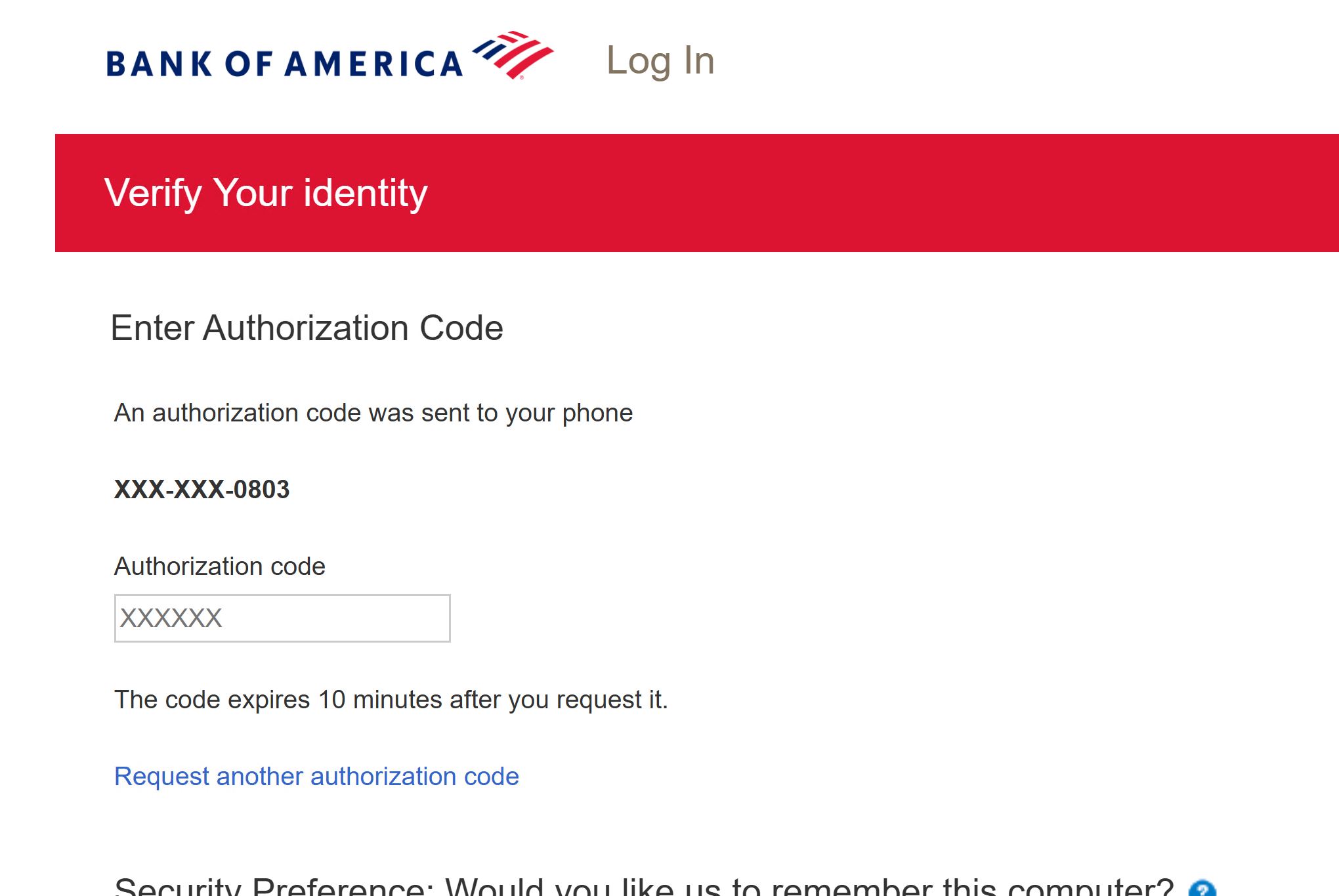This screenshot has width=1339, height=896.
Task: Open the blue question mark help icon
Action: [x=1202, y=889]
